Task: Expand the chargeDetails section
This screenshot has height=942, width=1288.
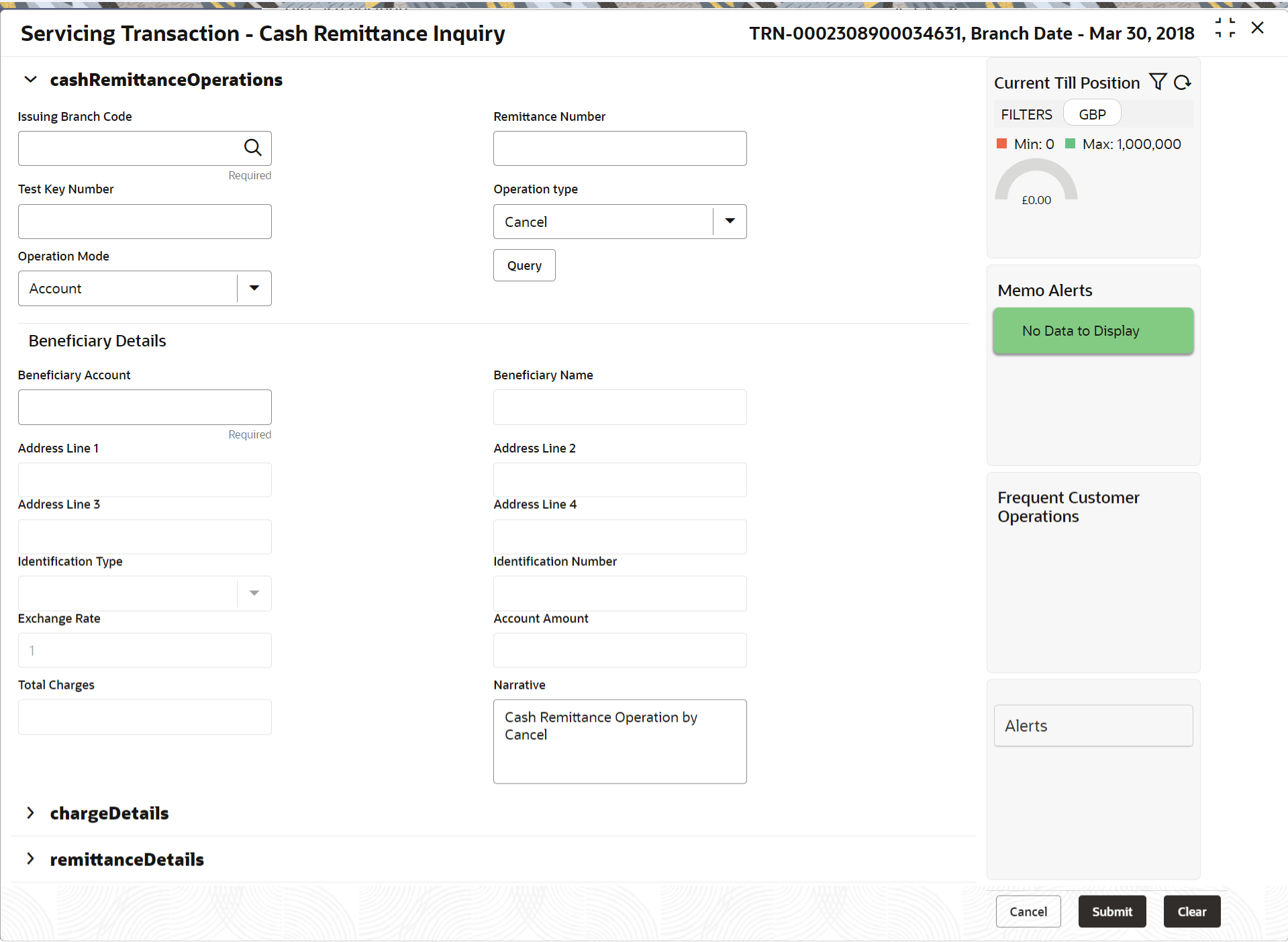Action: coord(30,813)
